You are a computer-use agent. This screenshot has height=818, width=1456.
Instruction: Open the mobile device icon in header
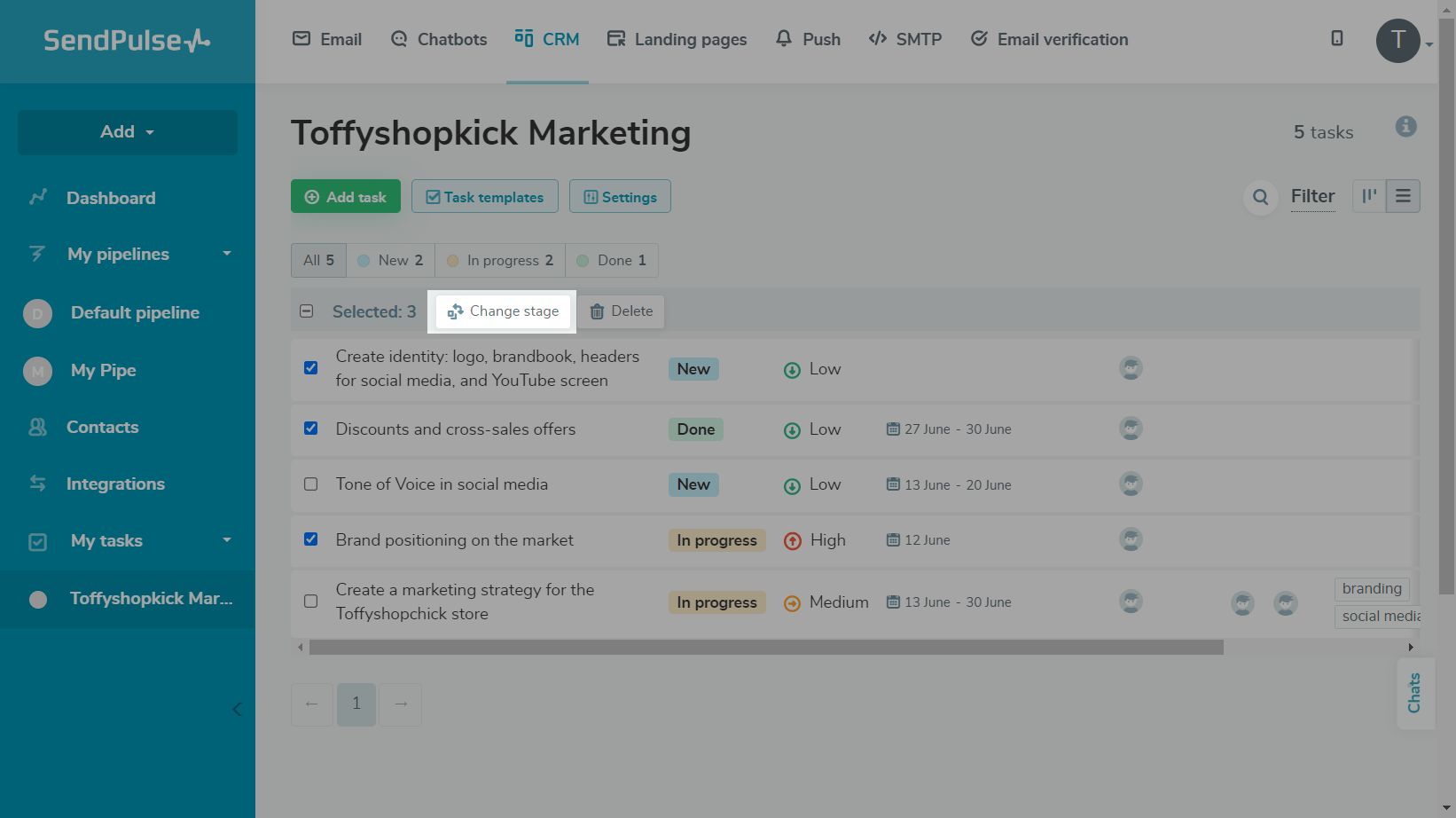[1337, 38]
